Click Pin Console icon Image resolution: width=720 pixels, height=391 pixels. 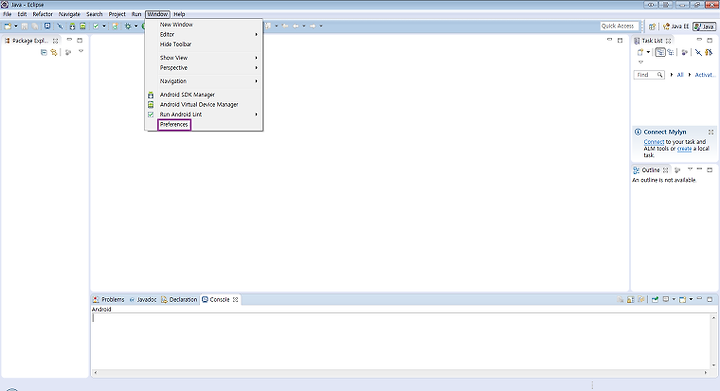pyautogui.click(x=655, y=299)
